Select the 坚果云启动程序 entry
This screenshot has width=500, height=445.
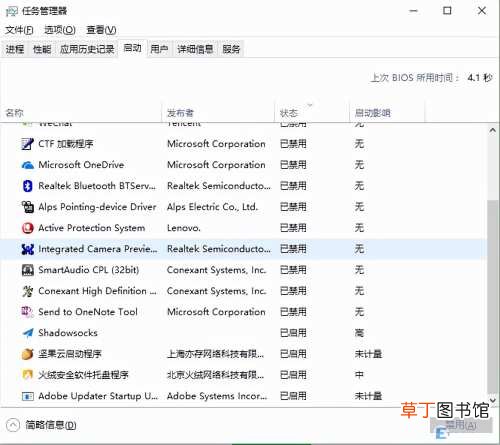point(70,354)
